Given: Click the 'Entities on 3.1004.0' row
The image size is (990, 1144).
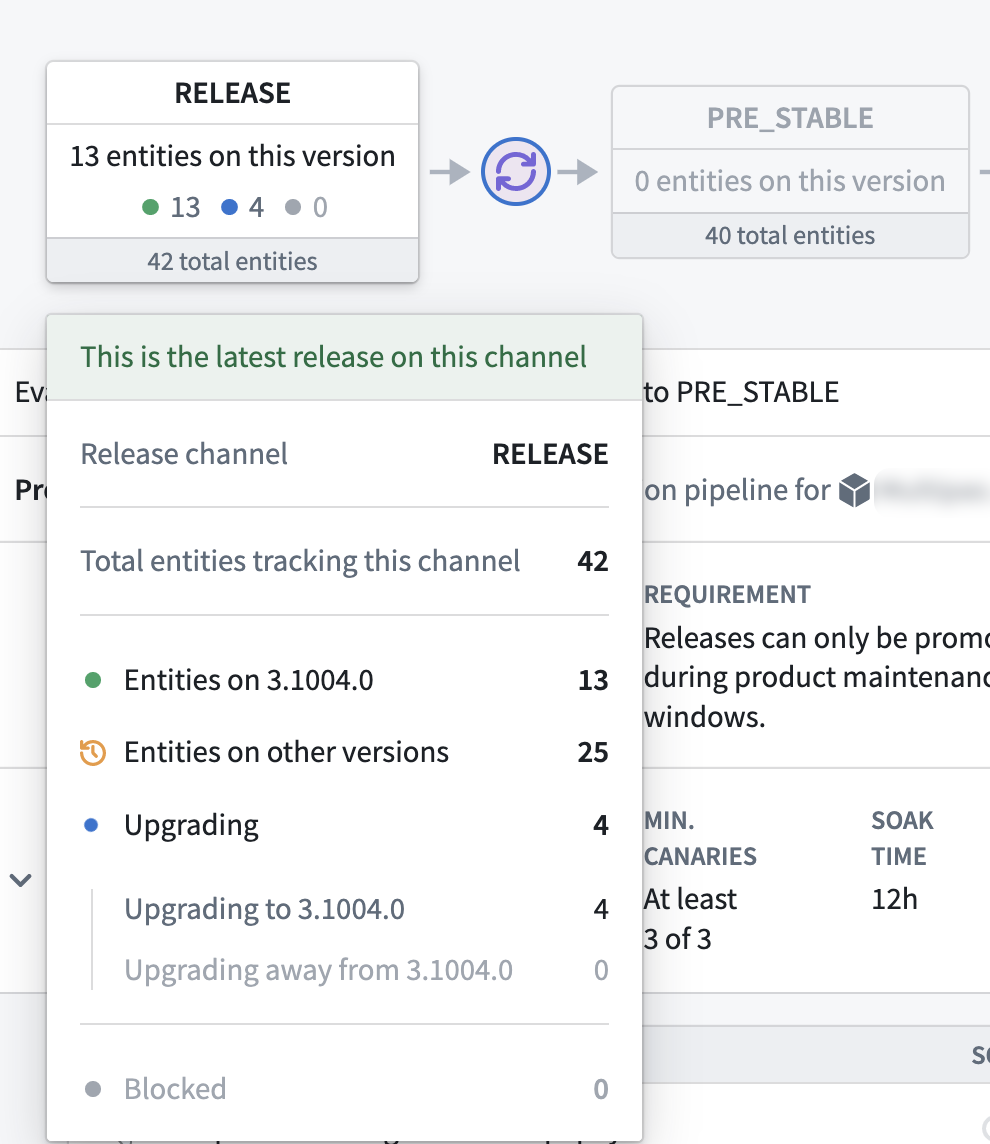Looking at the screenshot, I should click(344, 680).
